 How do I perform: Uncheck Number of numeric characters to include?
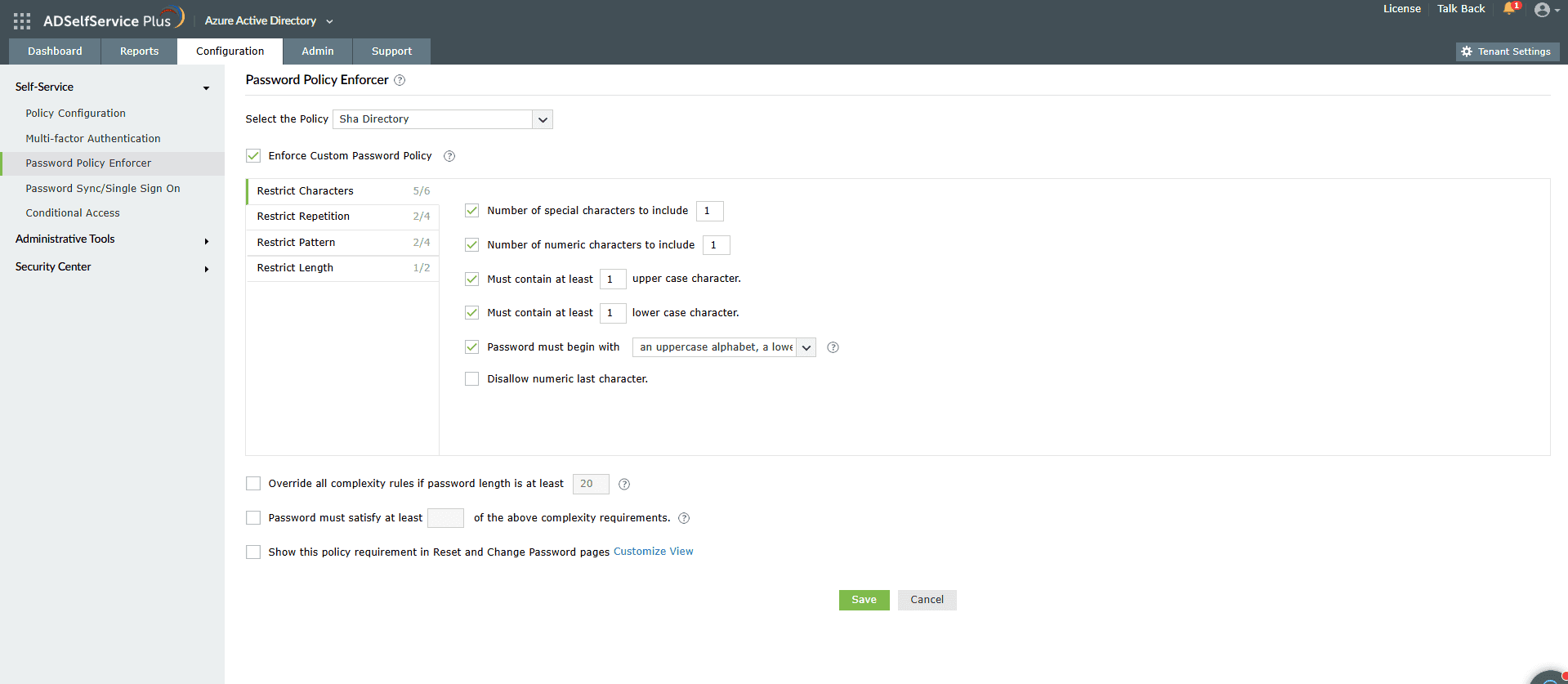pos(471,244)
